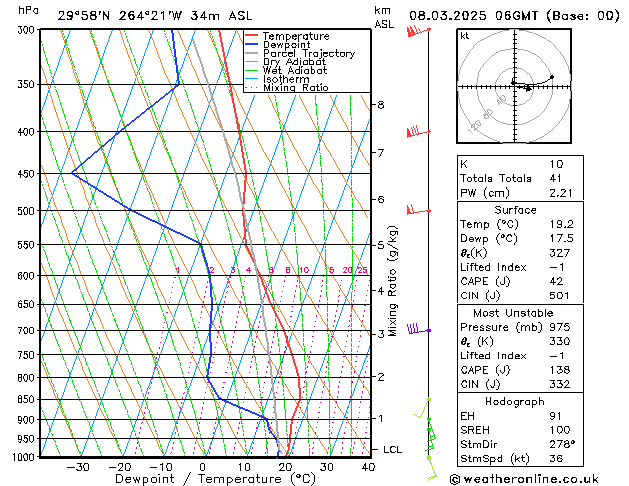Image resolution: width=629 pixels, height=486 pixels.
Task: Click the Most Unstable theta-e value 330
Action: [560, 341]
